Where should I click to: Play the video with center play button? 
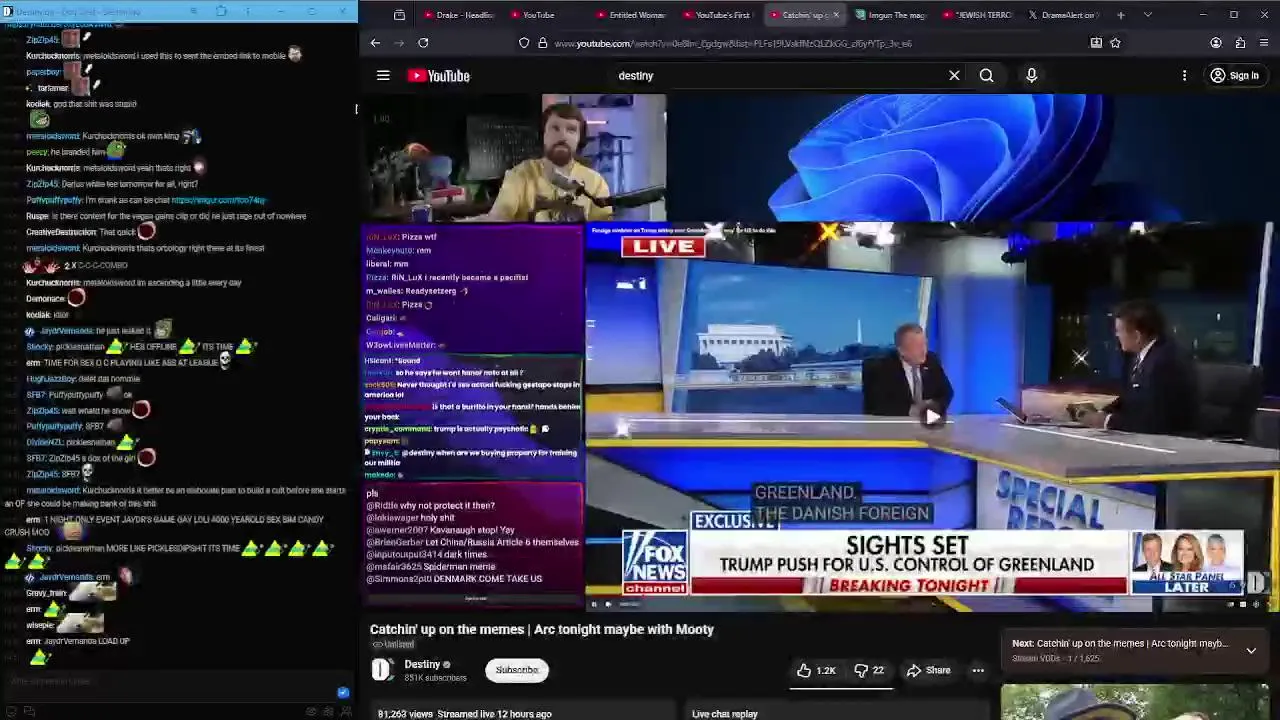click(x=931, y=417)
